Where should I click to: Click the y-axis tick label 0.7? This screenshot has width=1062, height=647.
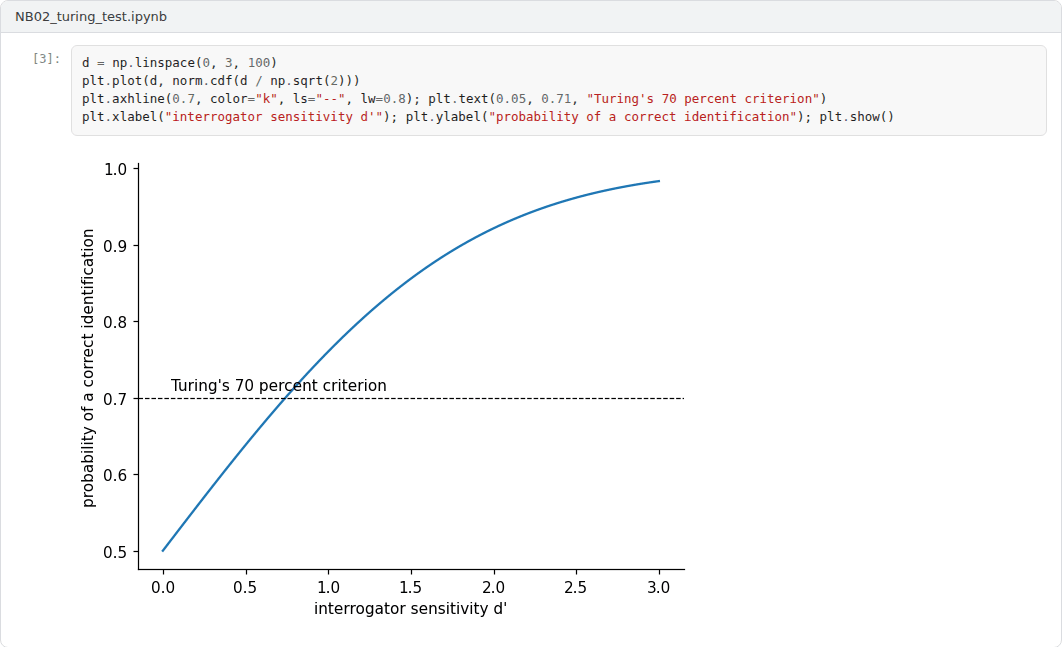pos(115,399)
